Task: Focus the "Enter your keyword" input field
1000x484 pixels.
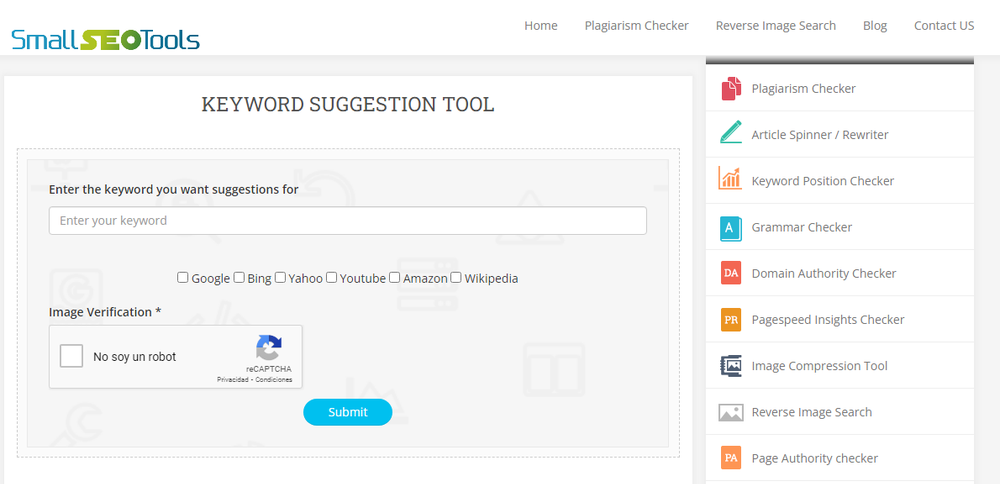Action: click(347, 220)
